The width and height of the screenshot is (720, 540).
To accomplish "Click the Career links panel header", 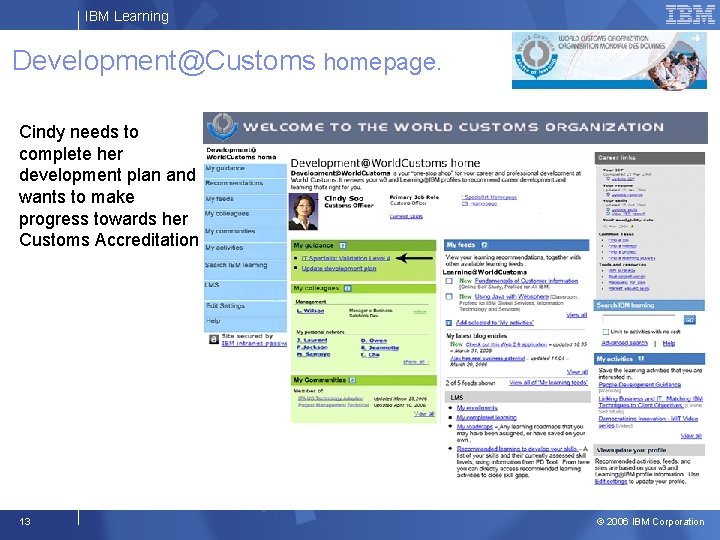I will pyautogui.click(x=649, y=158).
